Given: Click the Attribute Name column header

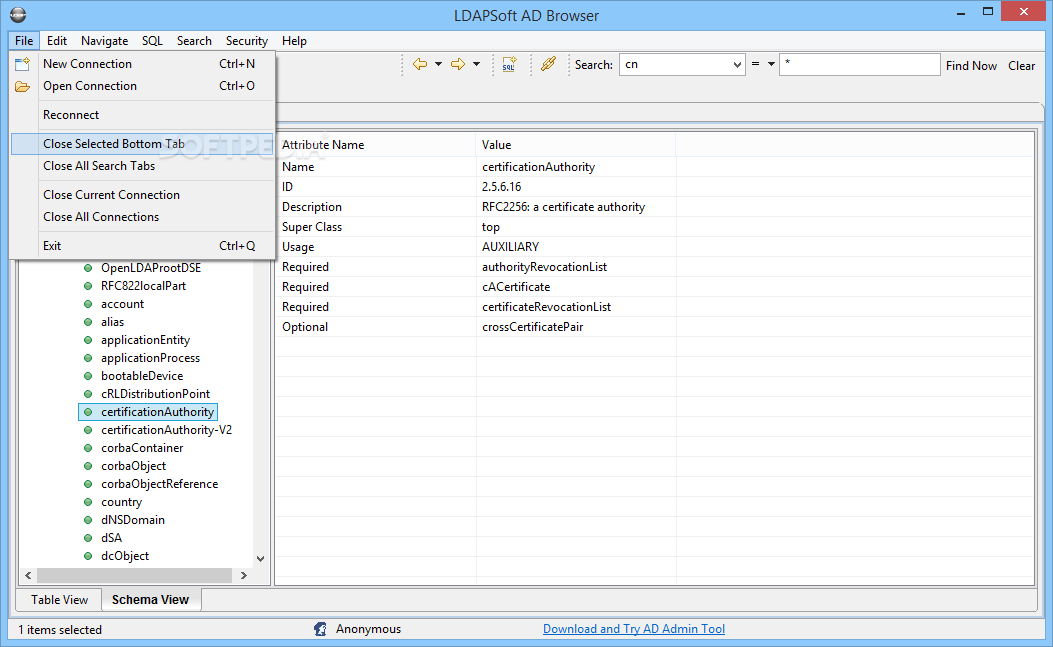Looking at the screenshot, I should (x=375, y=144).
